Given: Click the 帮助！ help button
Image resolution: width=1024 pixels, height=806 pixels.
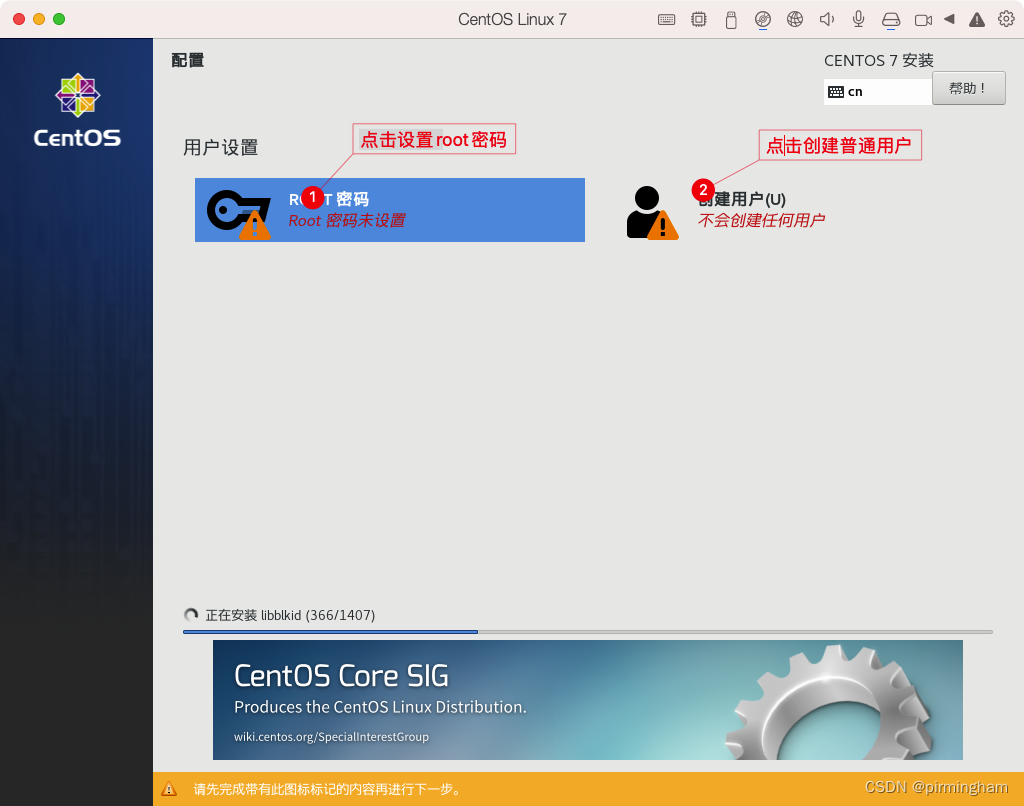Looking at the screenshot, I should pos(968,88).
